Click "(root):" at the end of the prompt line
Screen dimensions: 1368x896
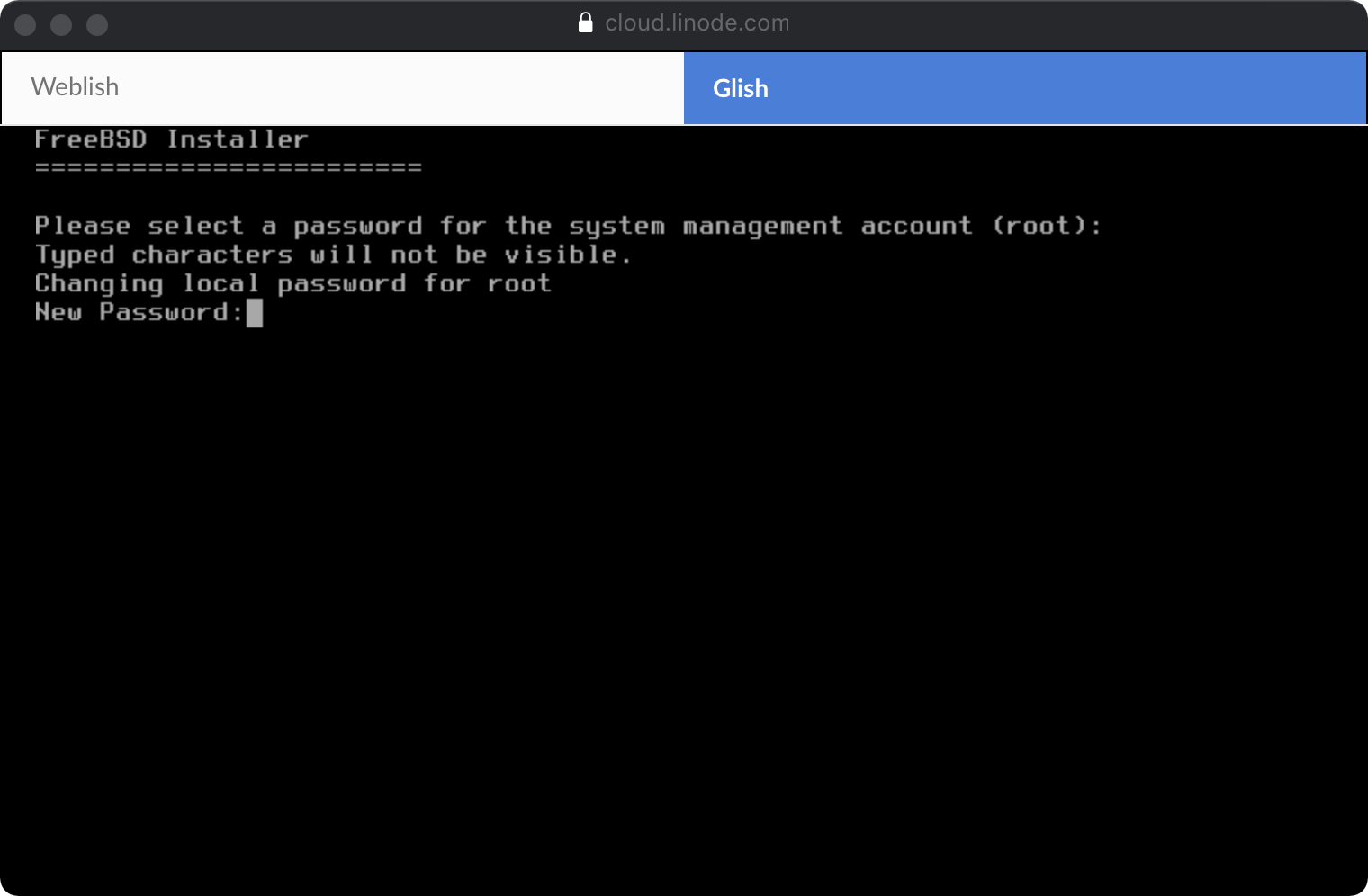(x=1046, y=226)
